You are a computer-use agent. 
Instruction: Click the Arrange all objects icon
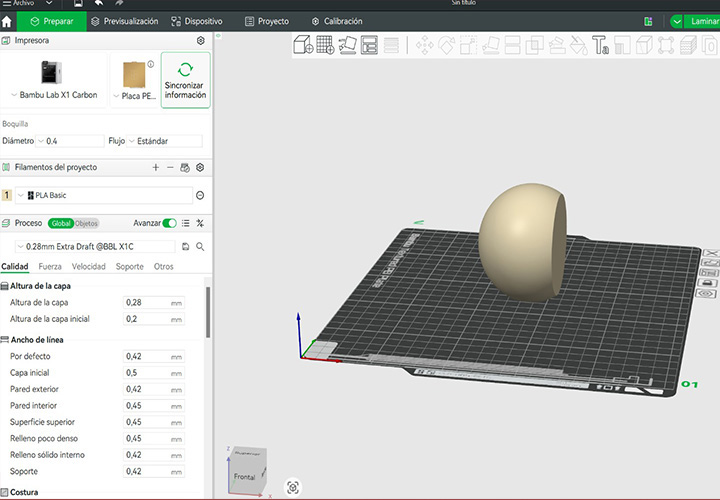369,44
